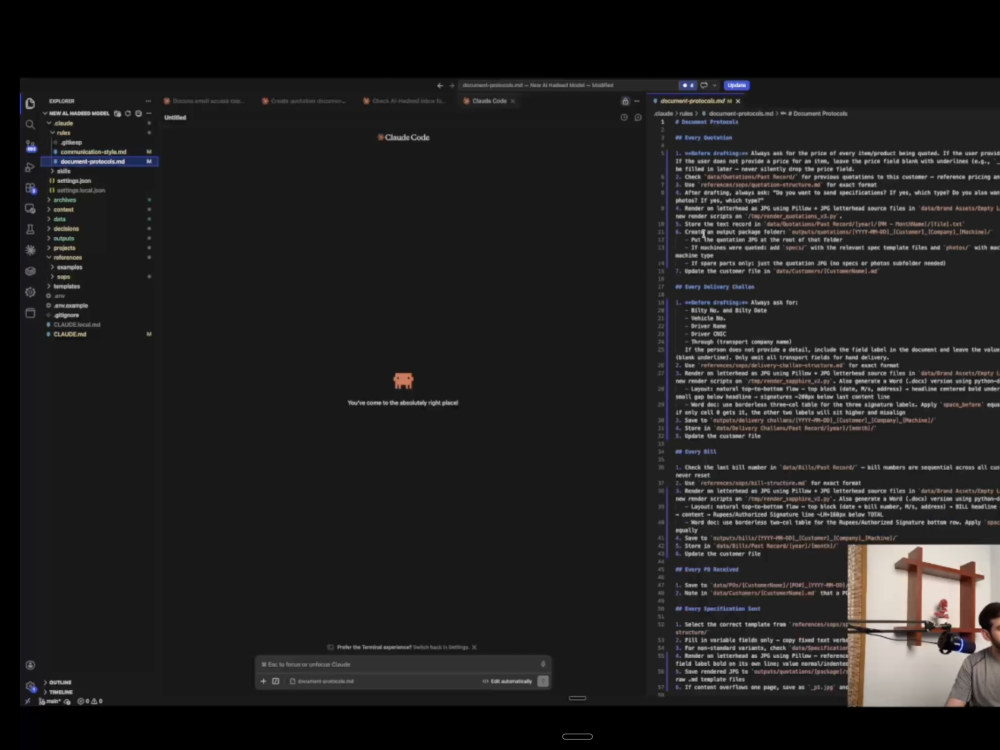Open the Run and Debug view

30,167
